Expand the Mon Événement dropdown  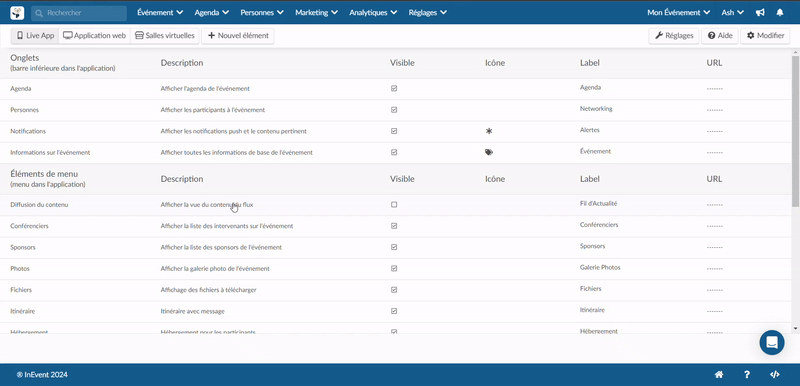tap(679, 13)
